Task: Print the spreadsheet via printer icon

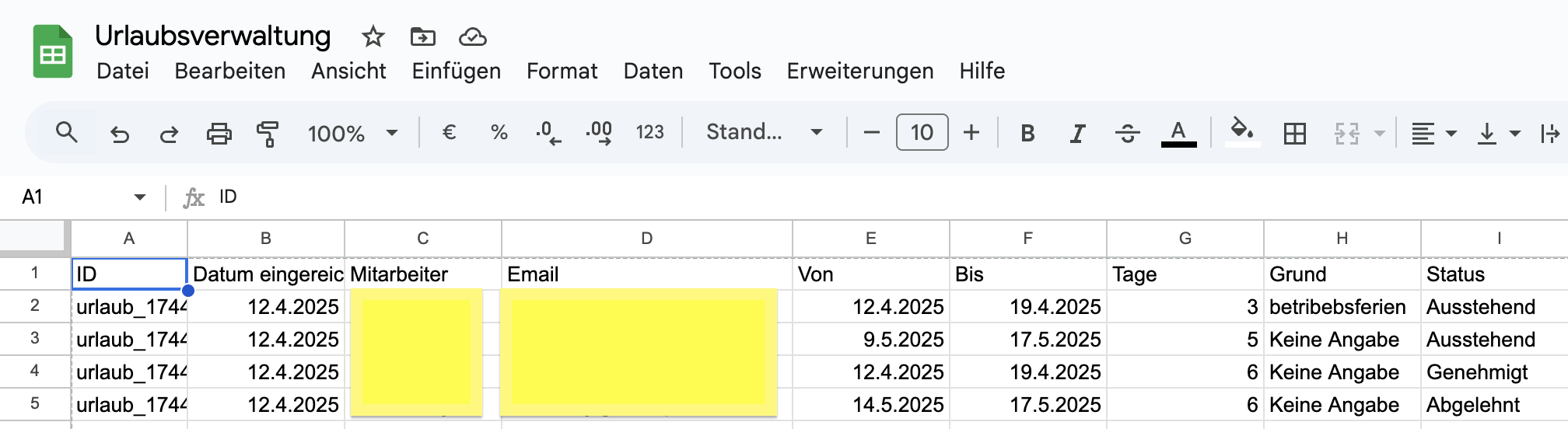Action: point(219,134)
